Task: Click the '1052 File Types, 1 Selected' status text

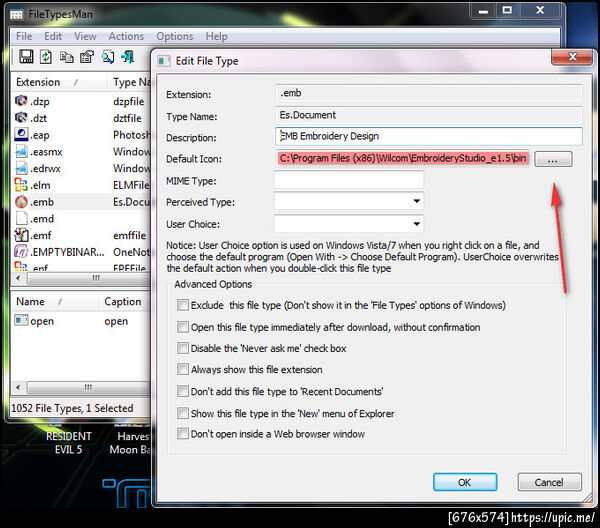Action: [x=72, y=408]
